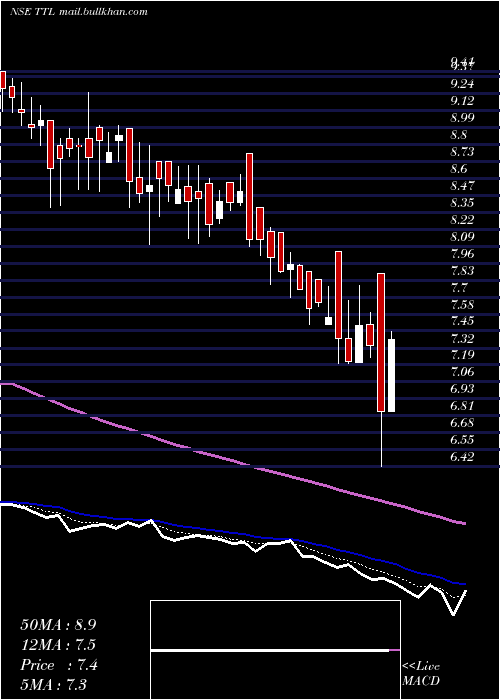Screen dimensions: 500x700
Task: Click the 8.35 price axis label
Action: [463, 203]
